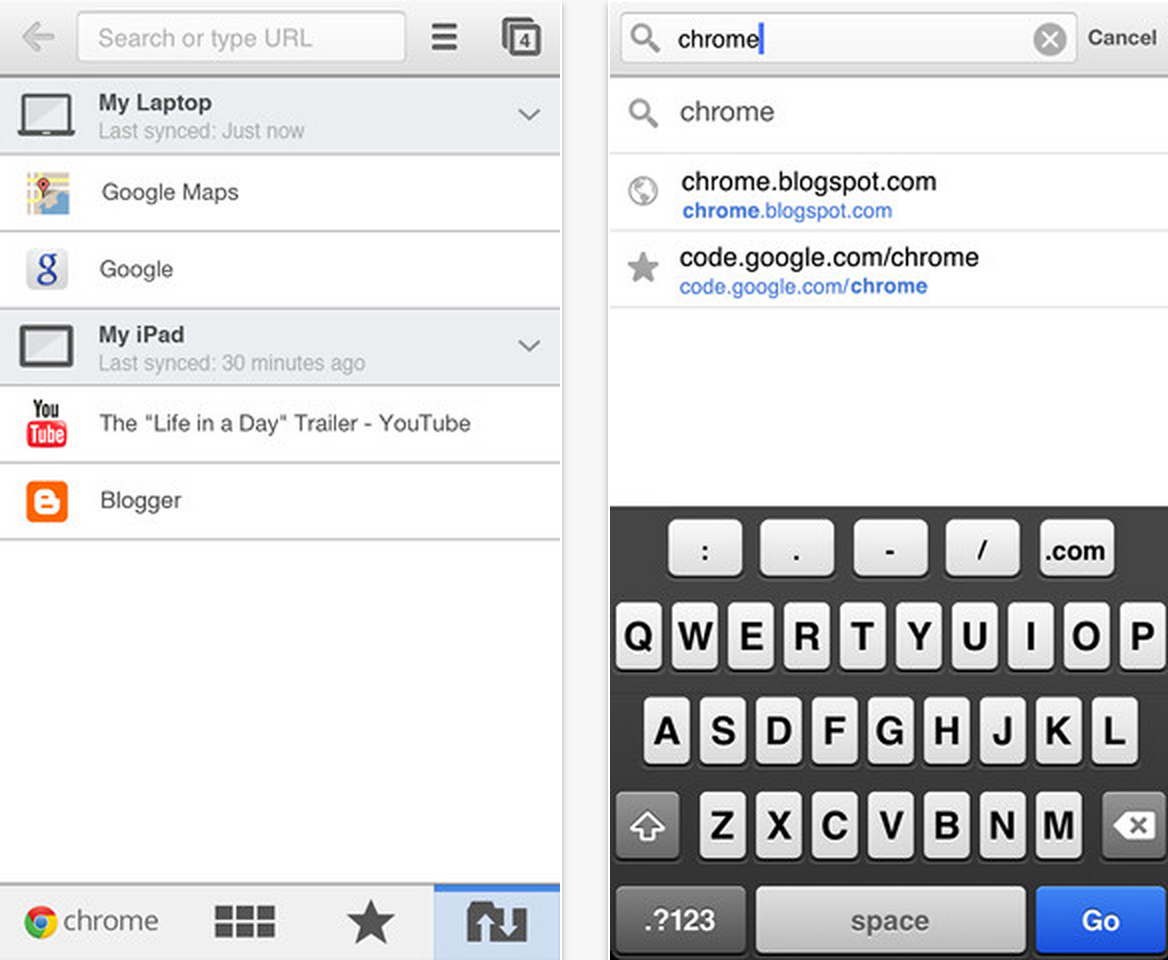1168x960 pixels.
Task: Cancel the omnibox search
Action: 1122,37
